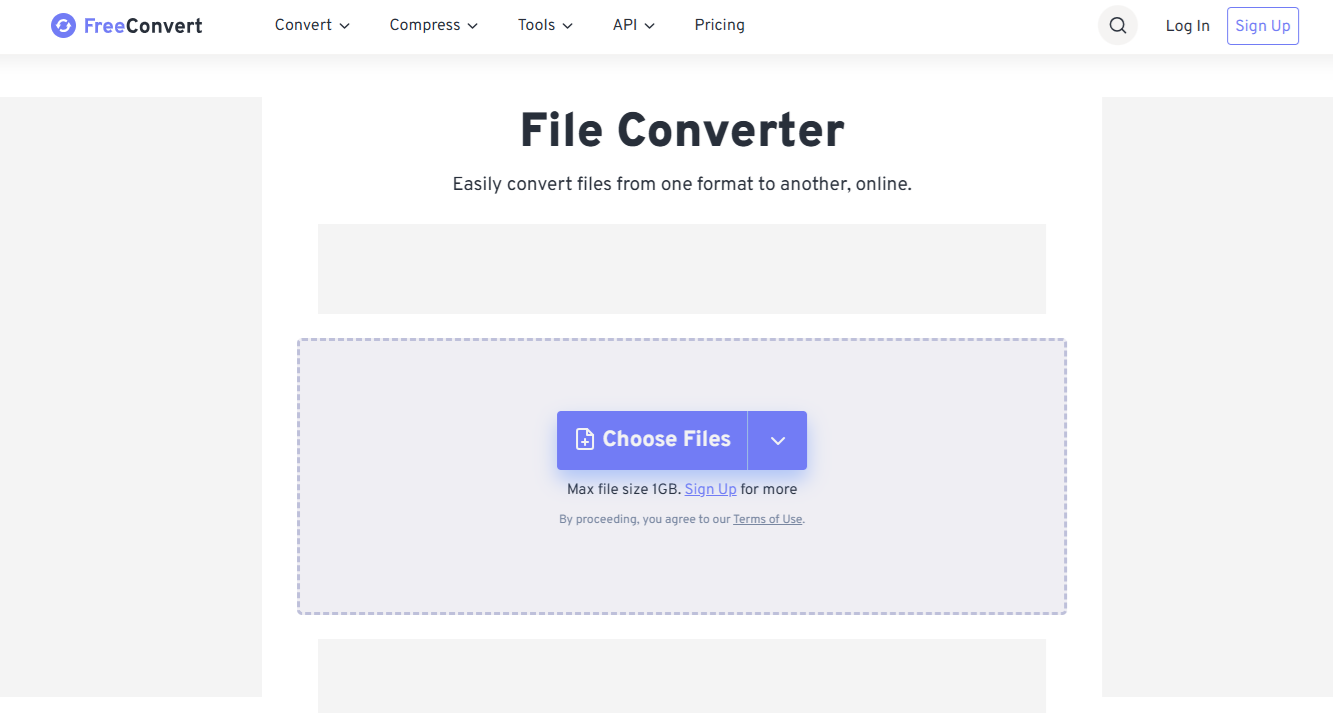Image resolution: width=1333 pixels, height=713 pixels.
Task: Click the FreeConvert circular arrows logo icon
Action: click(x=63, y=26)
